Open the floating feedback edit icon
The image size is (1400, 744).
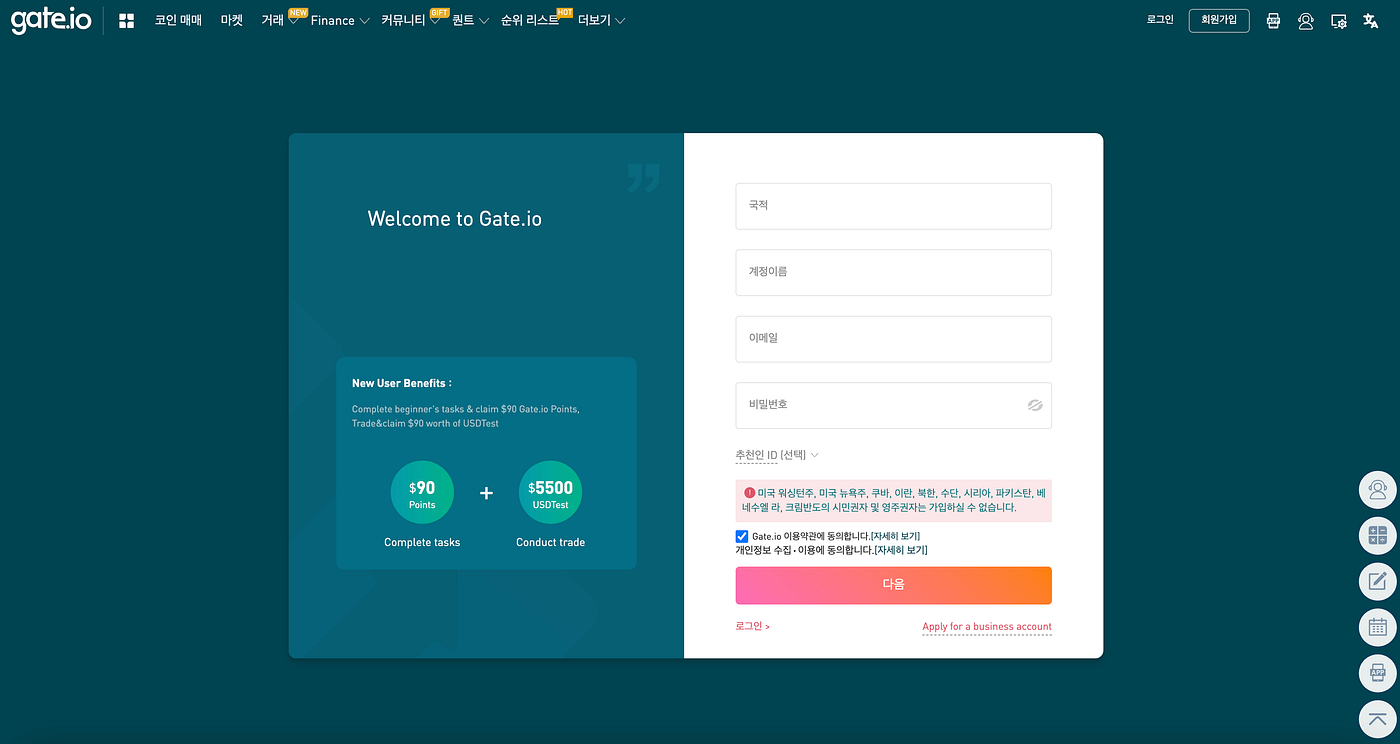(1377, 582)
